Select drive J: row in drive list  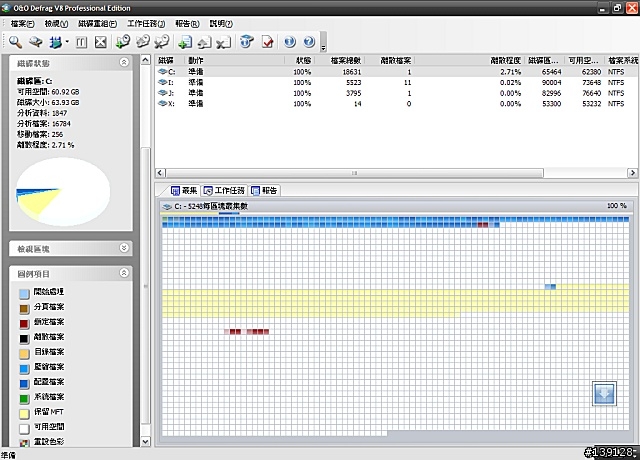396,93
